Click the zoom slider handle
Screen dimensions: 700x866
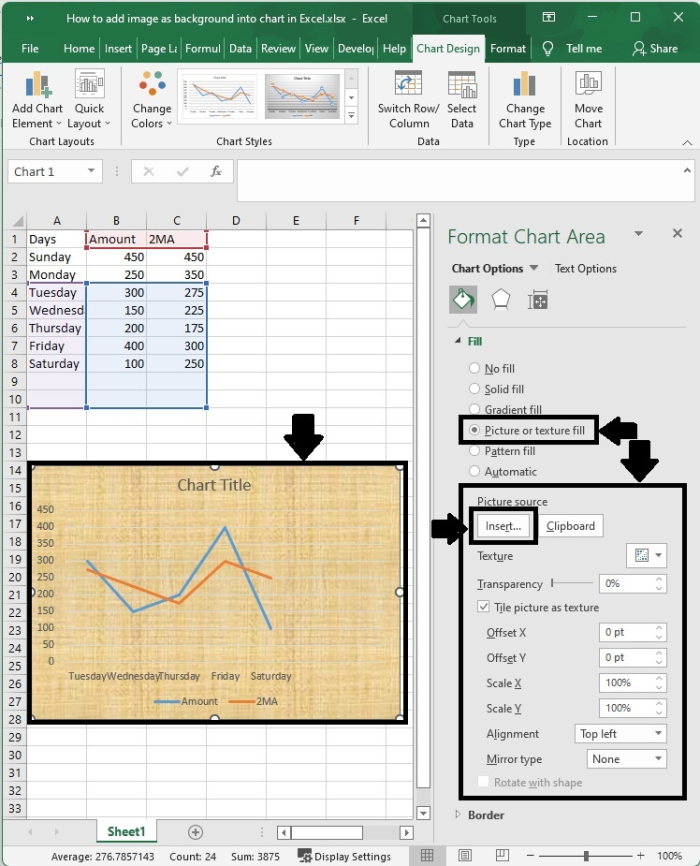coord(586,856)
